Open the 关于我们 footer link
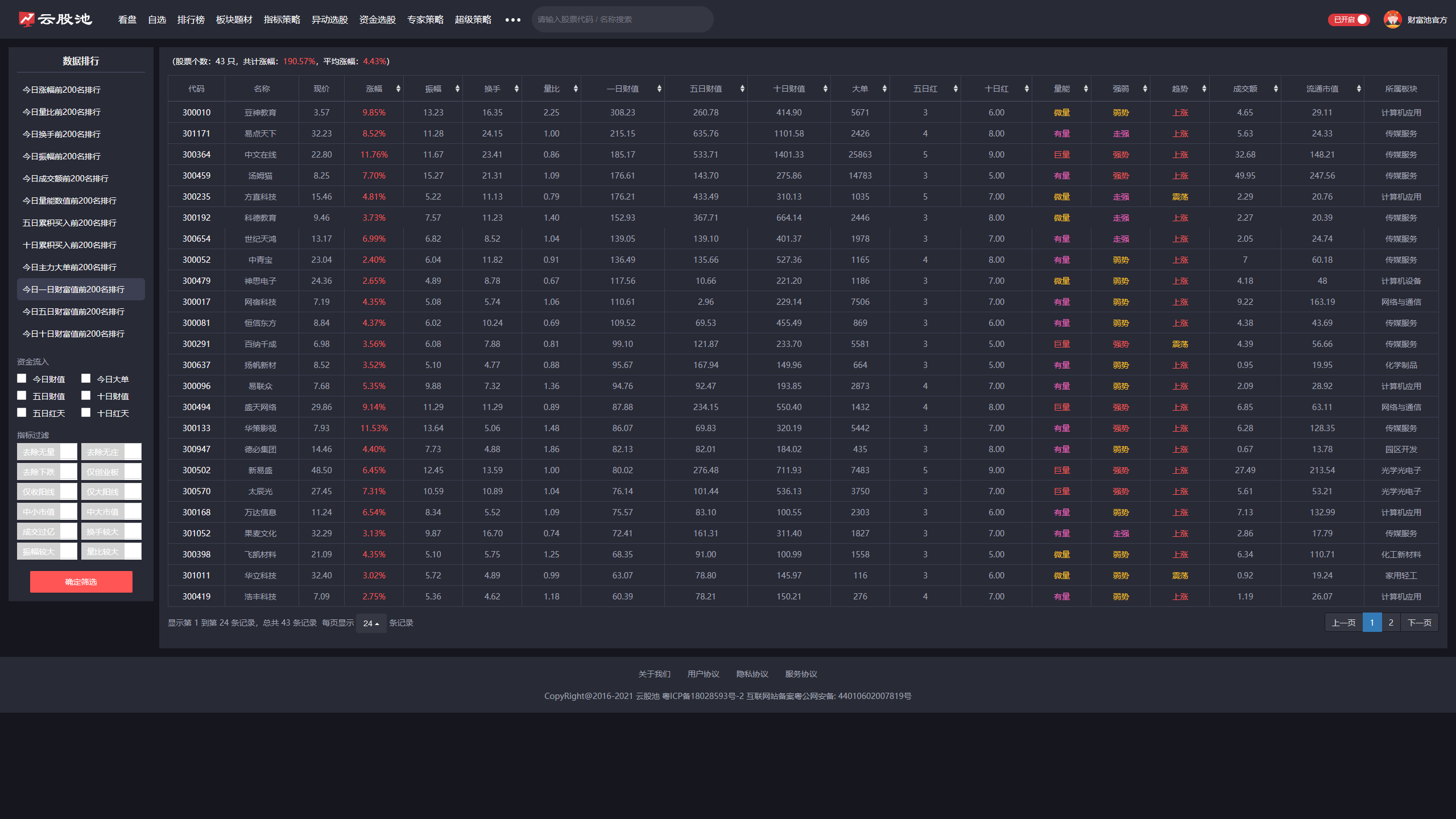Viewport: 1456px width, 819px height. [x=654, y=674]
